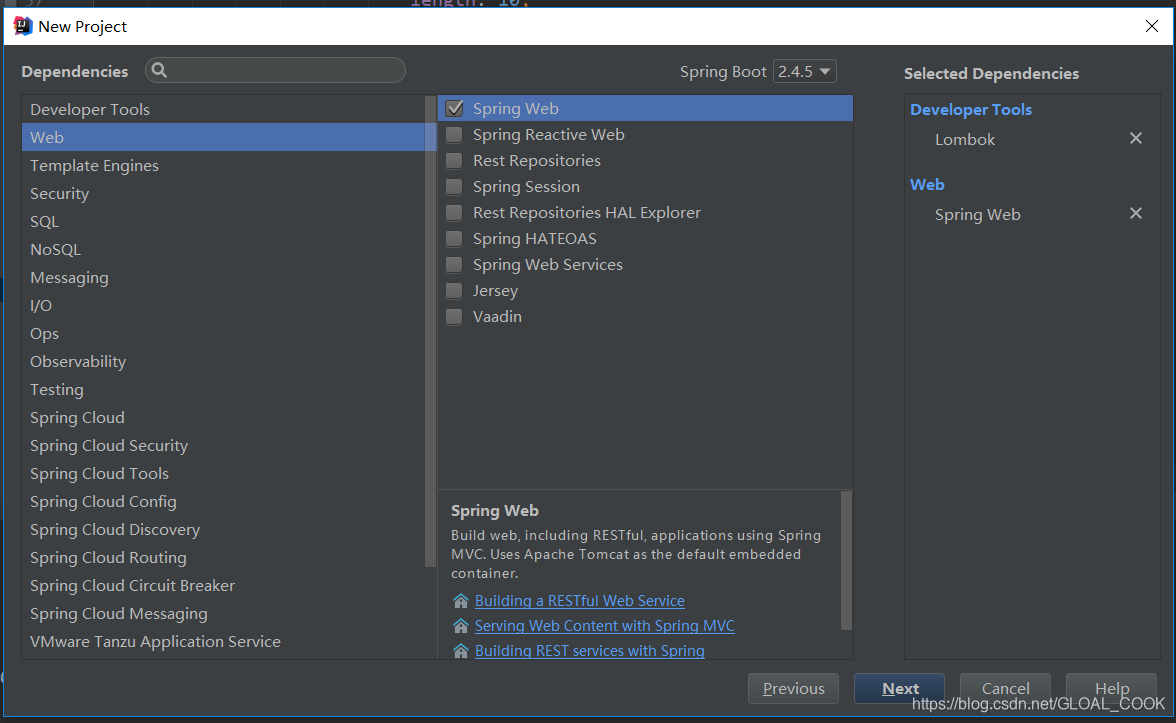
Task: Select the Web category
Action: (x=224, y=137)
